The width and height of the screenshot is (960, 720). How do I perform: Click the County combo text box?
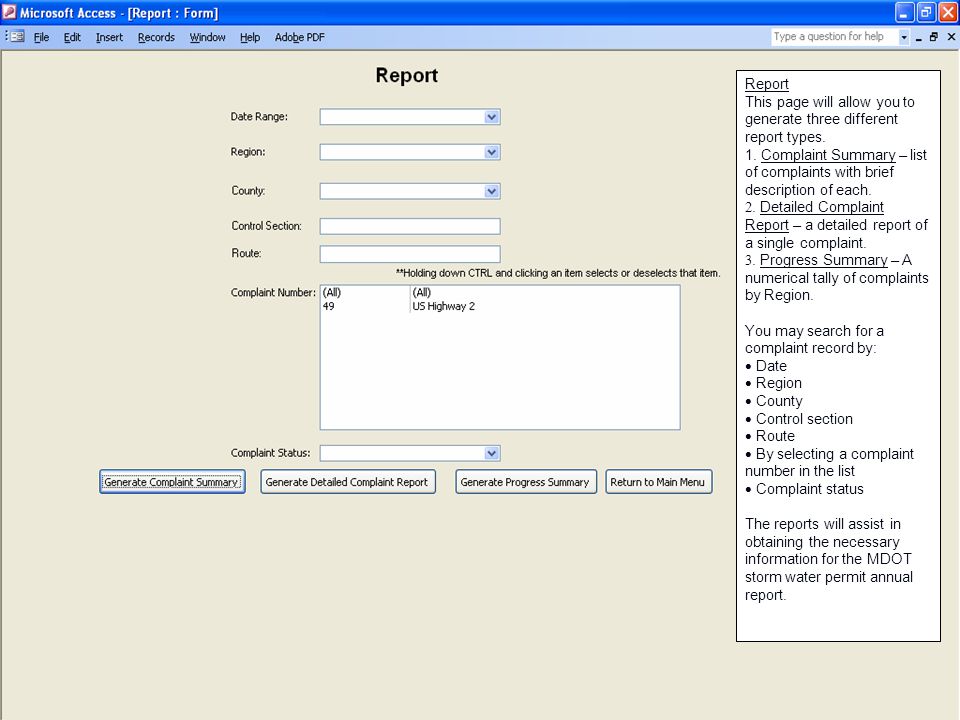[x=402, y=191]
